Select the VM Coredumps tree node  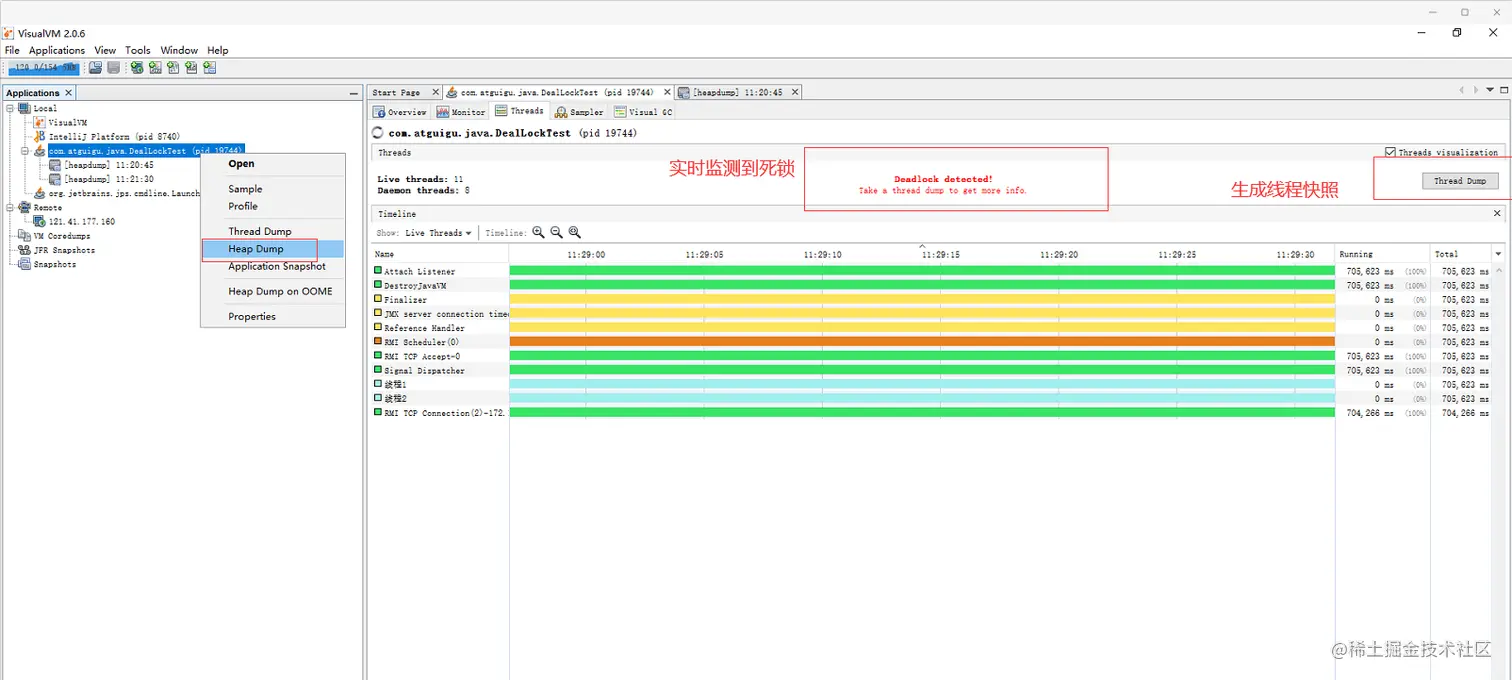[54, 236]
